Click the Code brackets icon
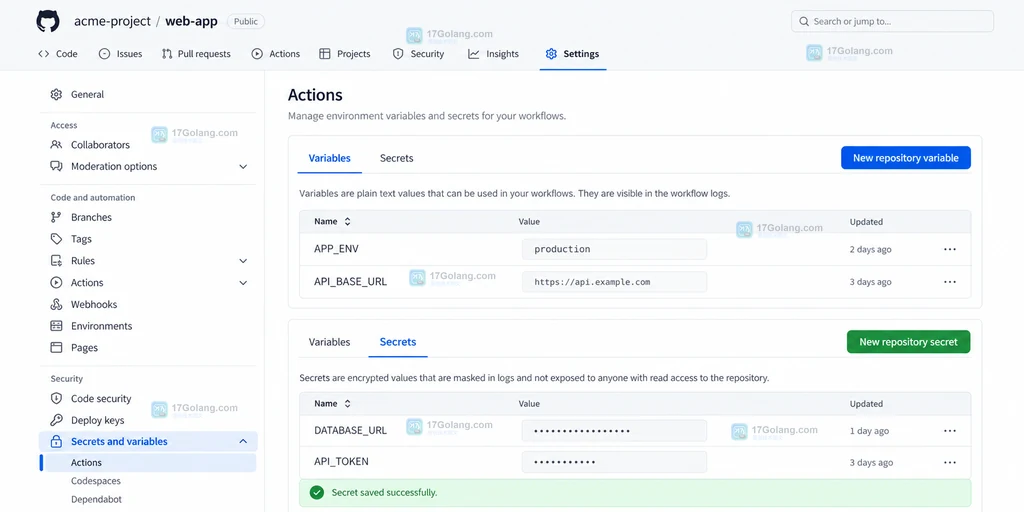Screen dimensions: 1024x512 [44, 54]
